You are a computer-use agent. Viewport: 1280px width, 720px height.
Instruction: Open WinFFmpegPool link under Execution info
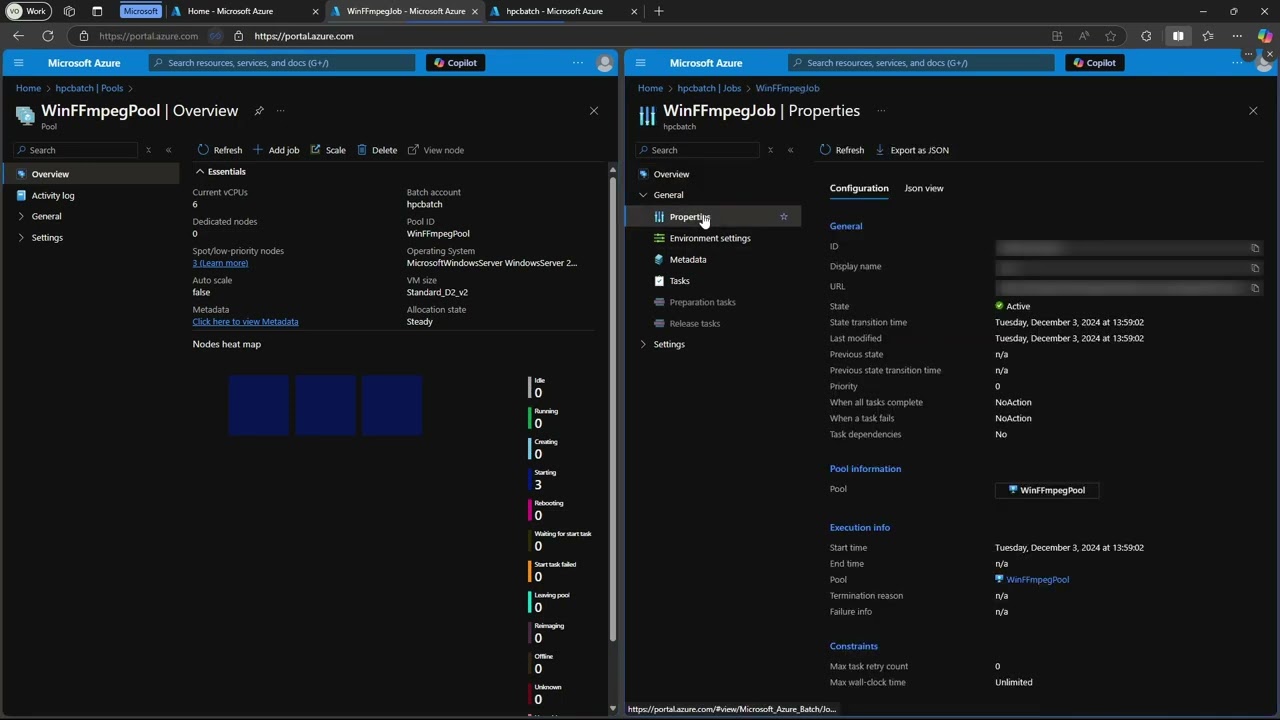click(1037, 580)
